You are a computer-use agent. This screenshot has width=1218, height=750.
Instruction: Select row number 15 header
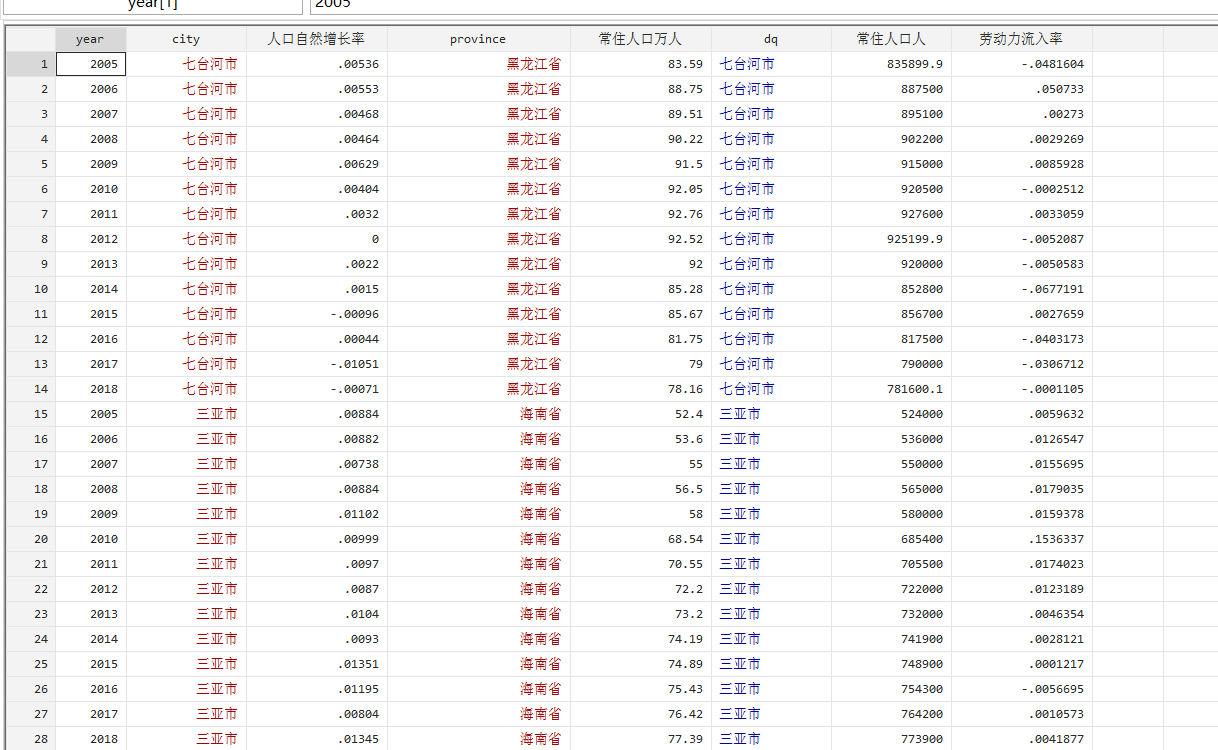tap(31, 414)
